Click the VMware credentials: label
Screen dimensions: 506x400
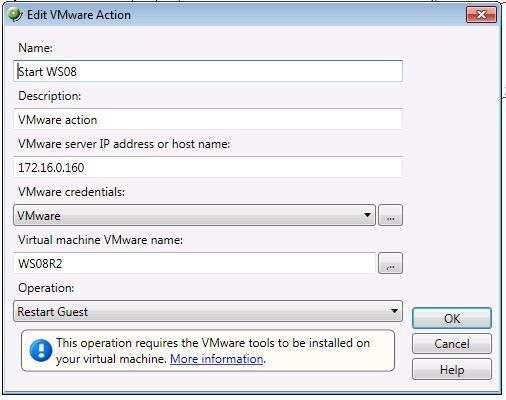(71, 192)
